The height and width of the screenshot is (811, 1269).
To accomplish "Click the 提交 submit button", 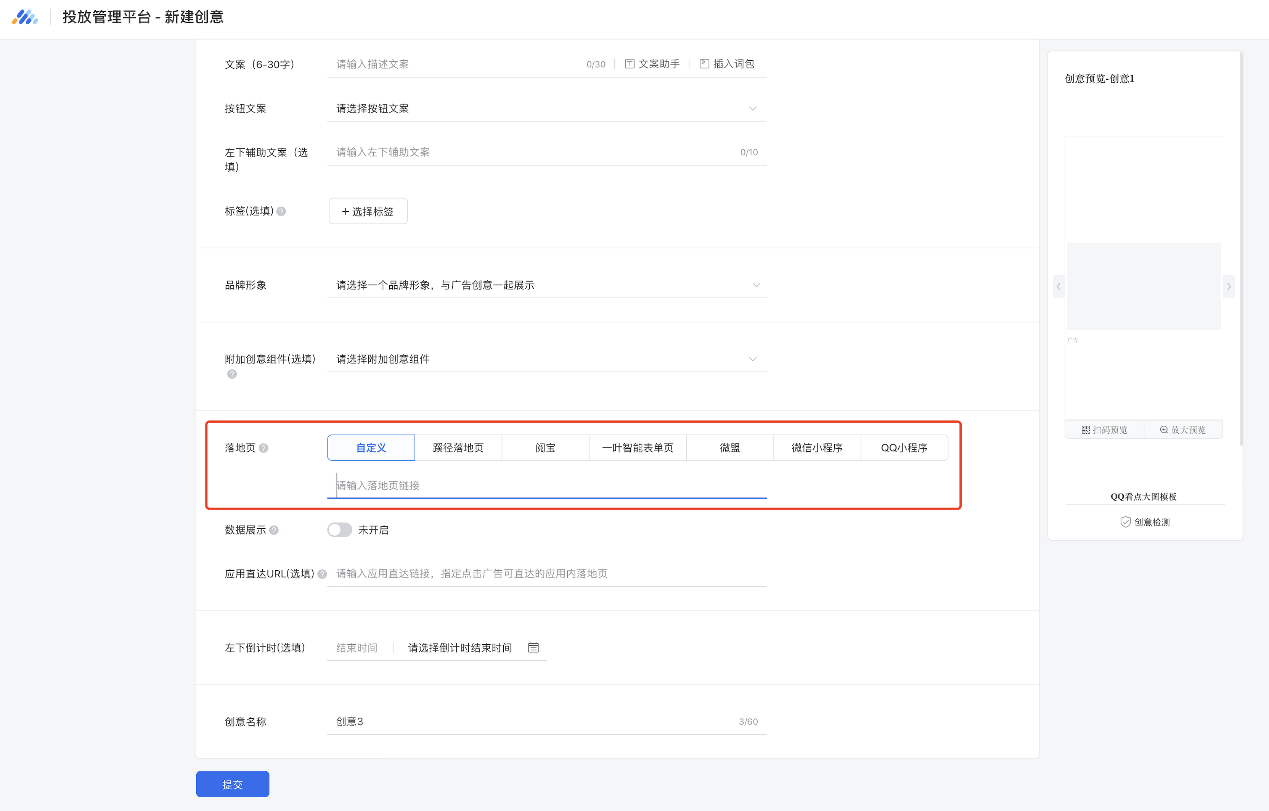I will (x=232, y=784).
